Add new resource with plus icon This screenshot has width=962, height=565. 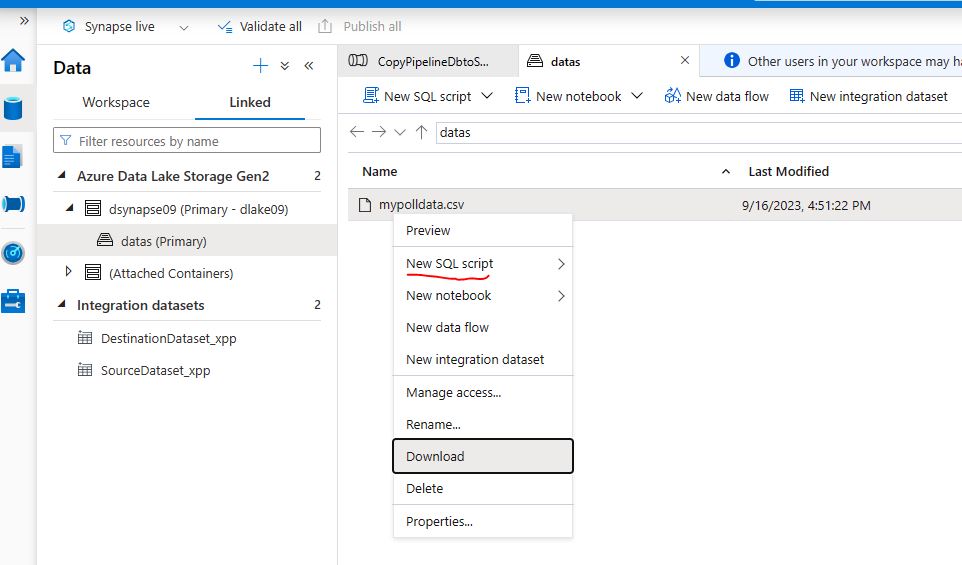[x=260, y=66]
